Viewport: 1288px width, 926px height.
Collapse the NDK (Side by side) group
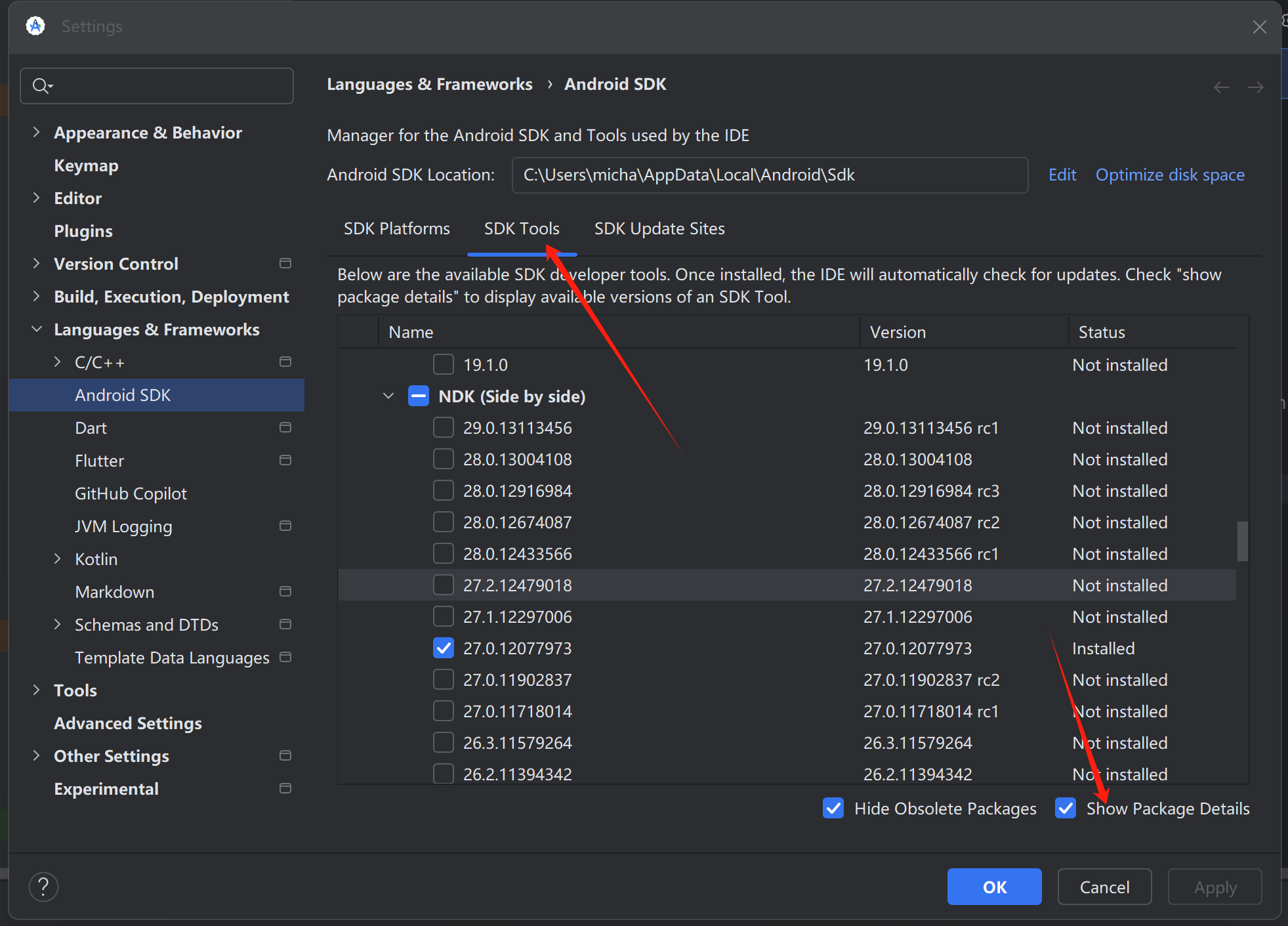(388, 396)
